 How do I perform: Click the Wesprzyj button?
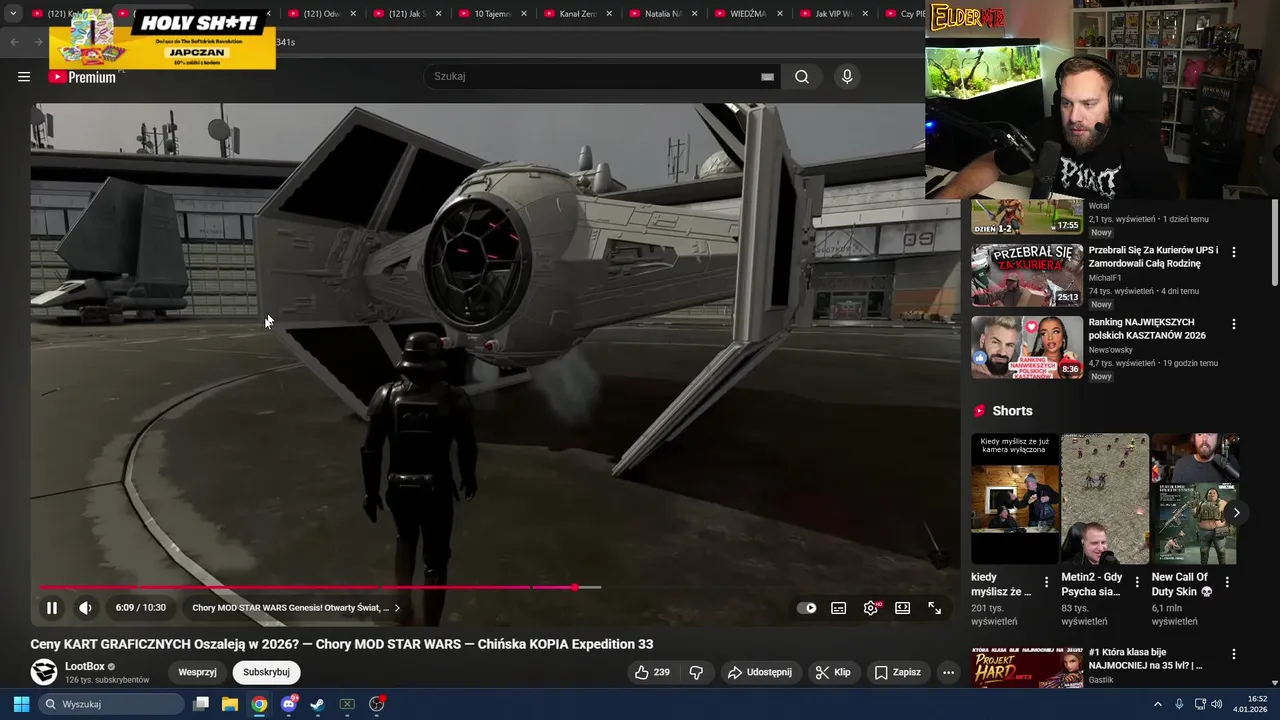coord(198,672)
